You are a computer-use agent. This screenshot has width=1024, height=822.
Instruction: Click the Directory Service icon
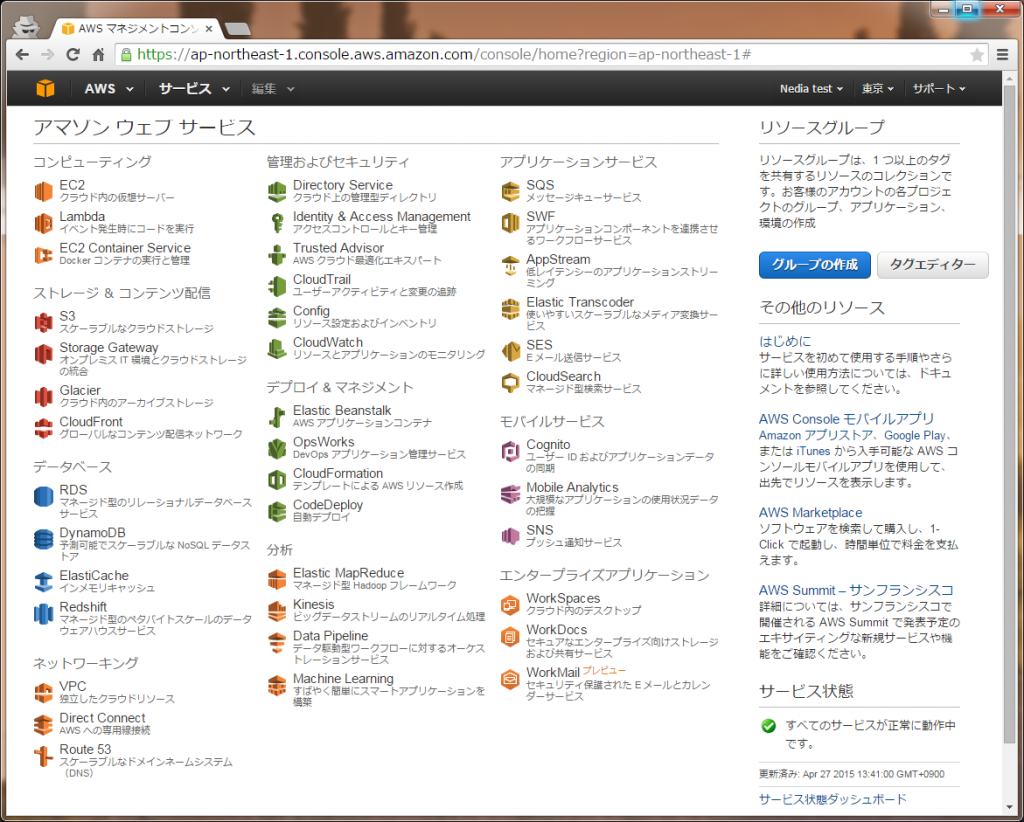(277, 191)
